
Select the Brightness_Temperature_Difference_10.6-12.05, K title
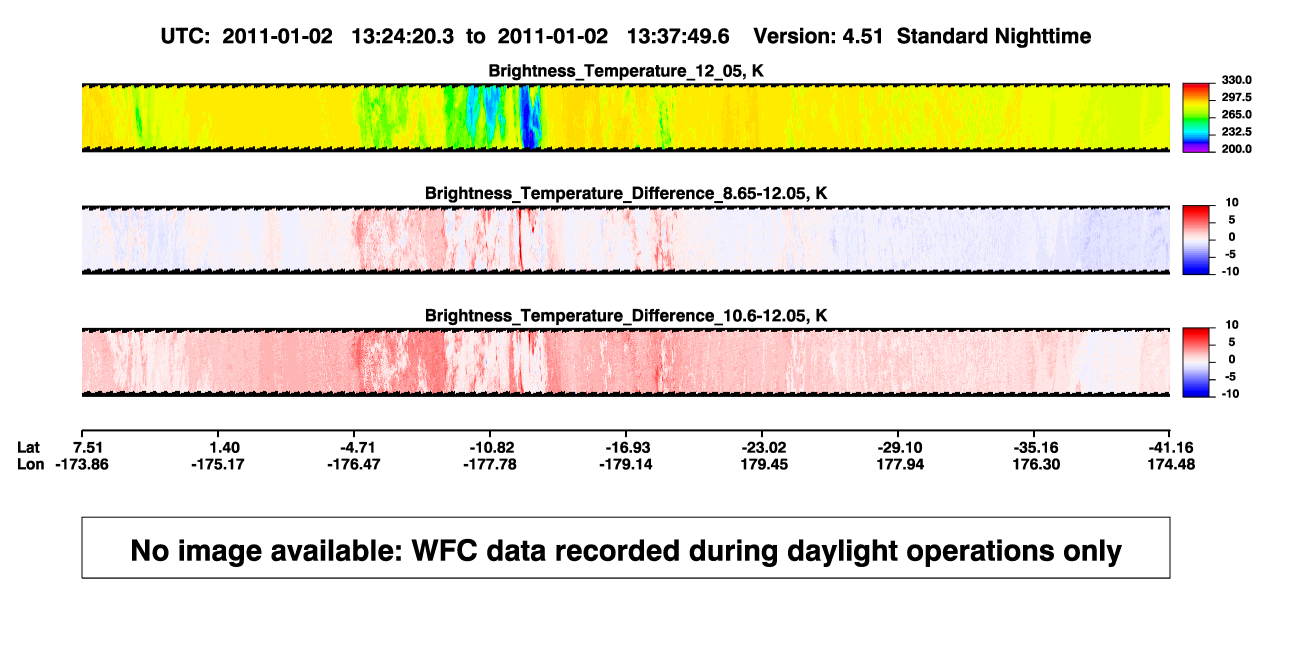(626, 316)
